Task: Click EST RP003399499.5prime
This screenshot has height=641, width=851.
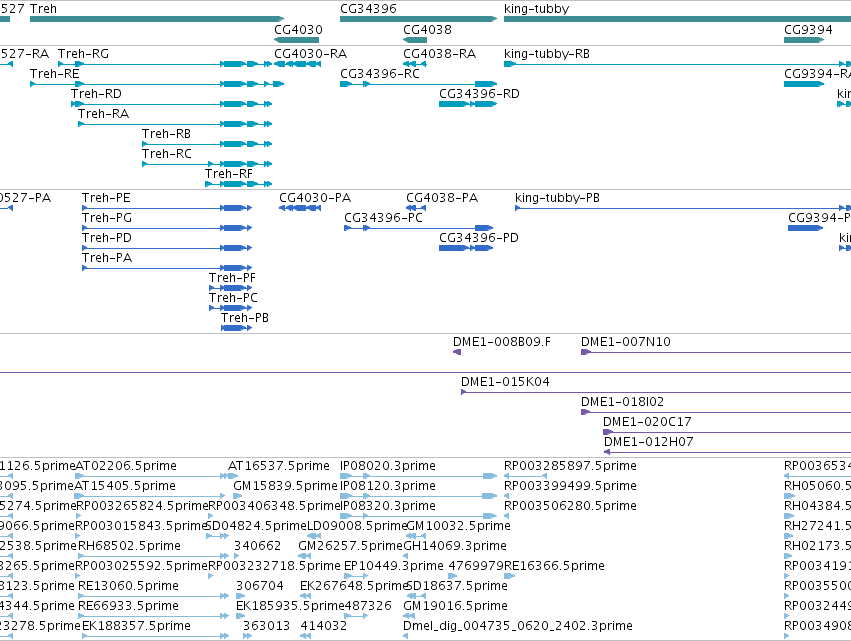Action: coord(506,496)
